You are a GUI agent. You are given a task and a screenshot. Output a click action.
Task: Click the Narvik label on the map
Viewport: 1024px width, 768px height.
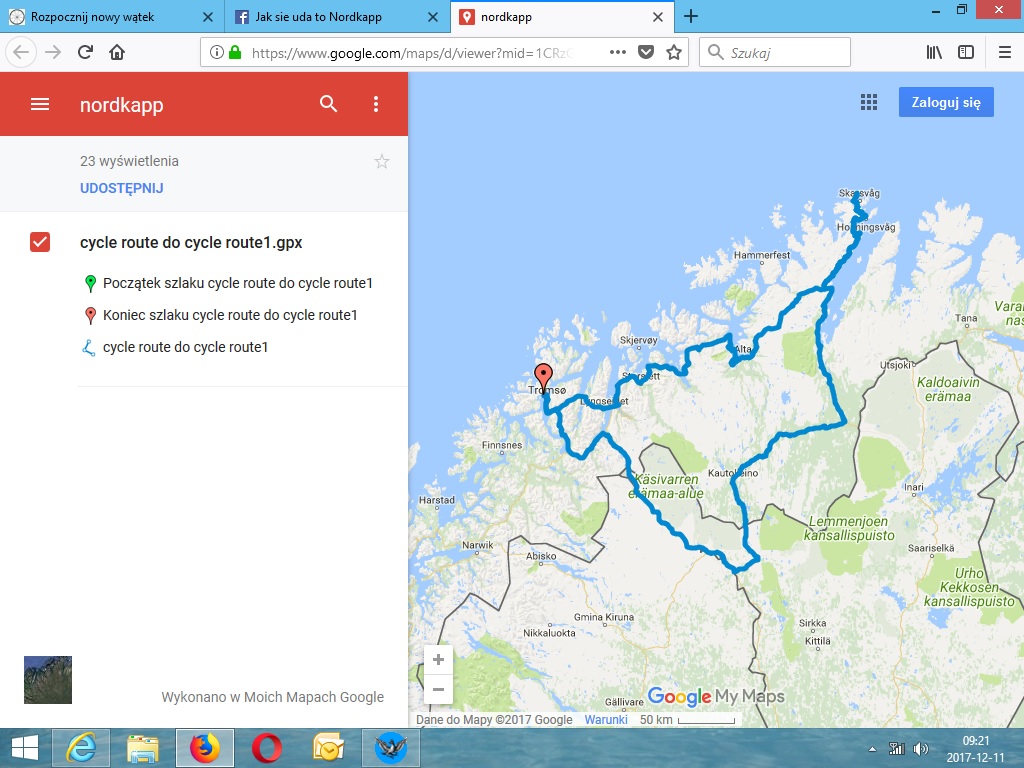(x=477, y=545)
